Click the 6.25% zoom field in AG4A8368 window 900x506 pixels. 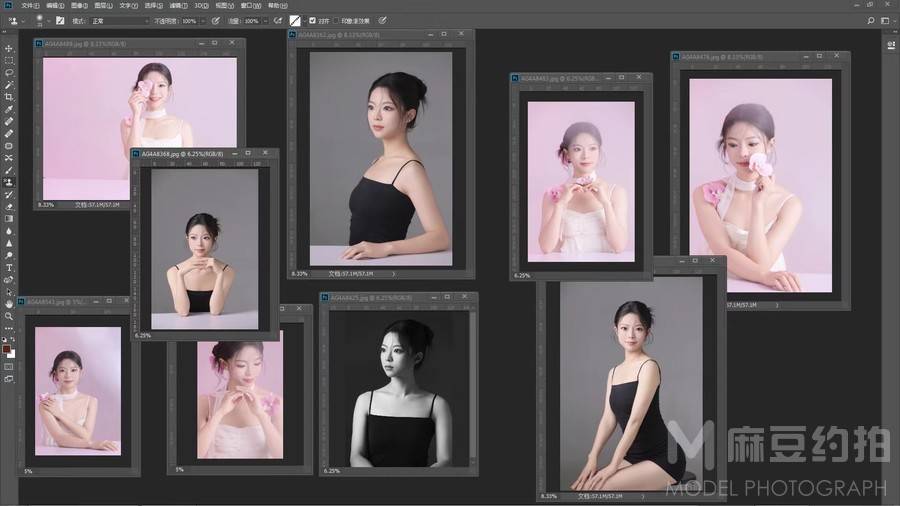[x=143, y=336]
